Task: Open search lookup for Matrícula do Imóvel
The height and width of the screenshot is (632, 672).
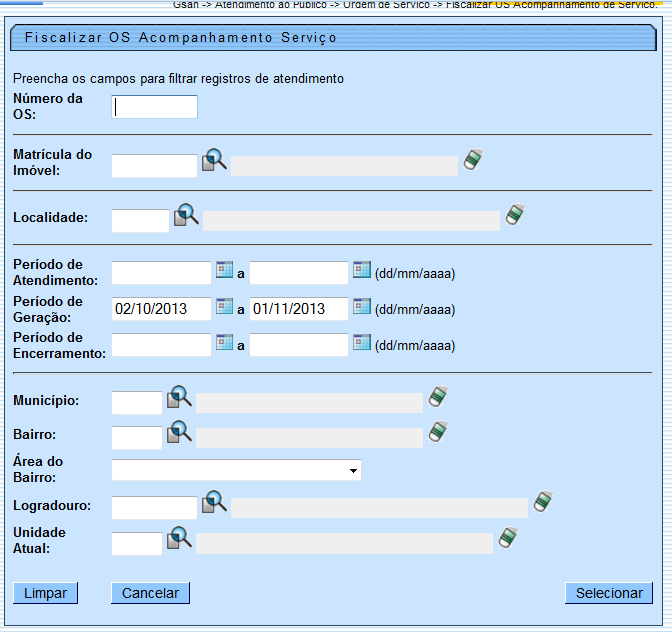Action: [215, 161]
